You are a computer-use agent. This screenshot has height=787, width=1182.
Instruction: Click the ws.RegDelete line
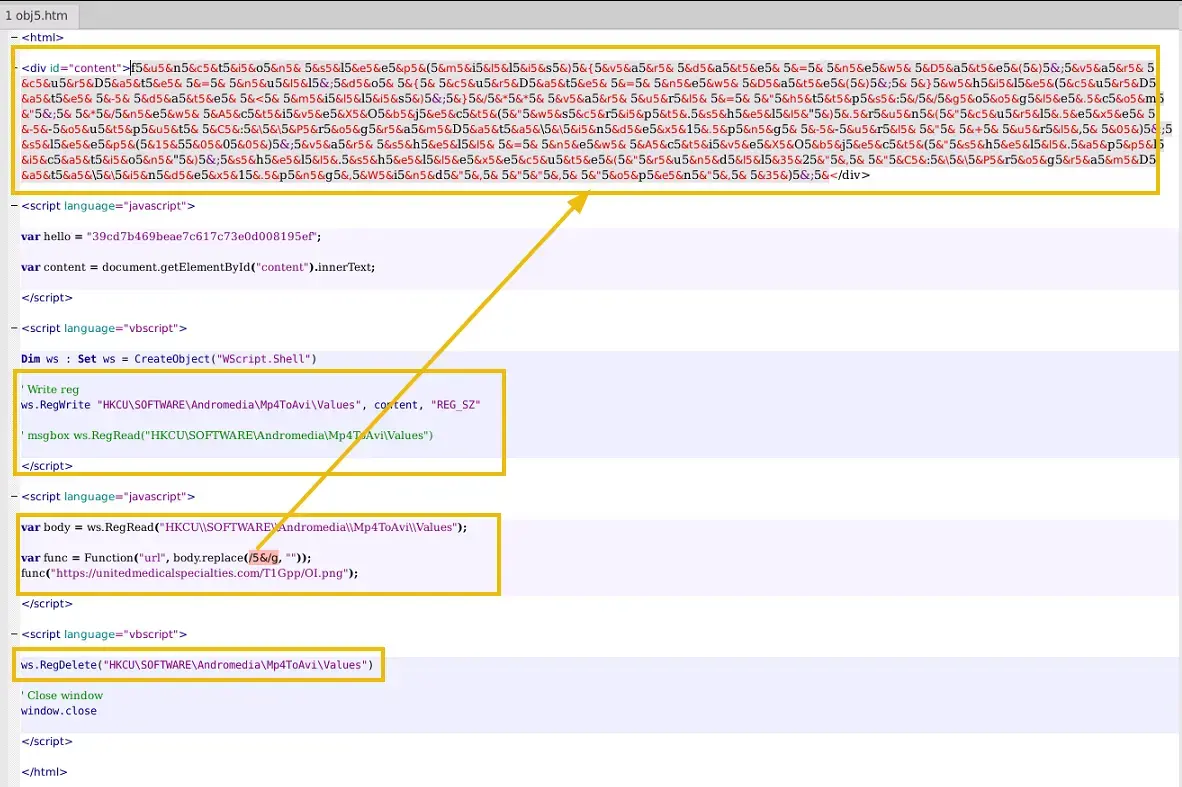(198, 665)
